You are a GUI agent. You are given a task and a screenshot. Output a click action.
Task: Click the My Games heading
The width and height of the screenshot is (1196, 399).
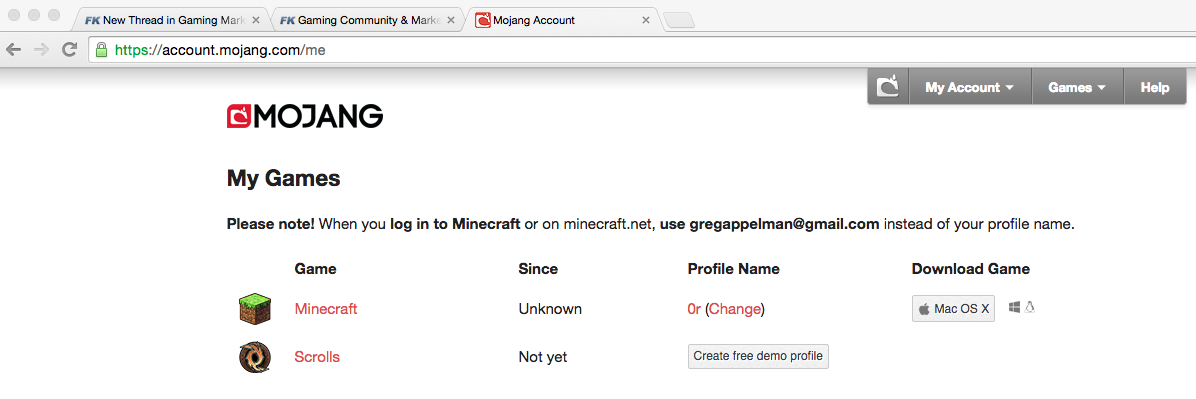[x=283, y=179]
